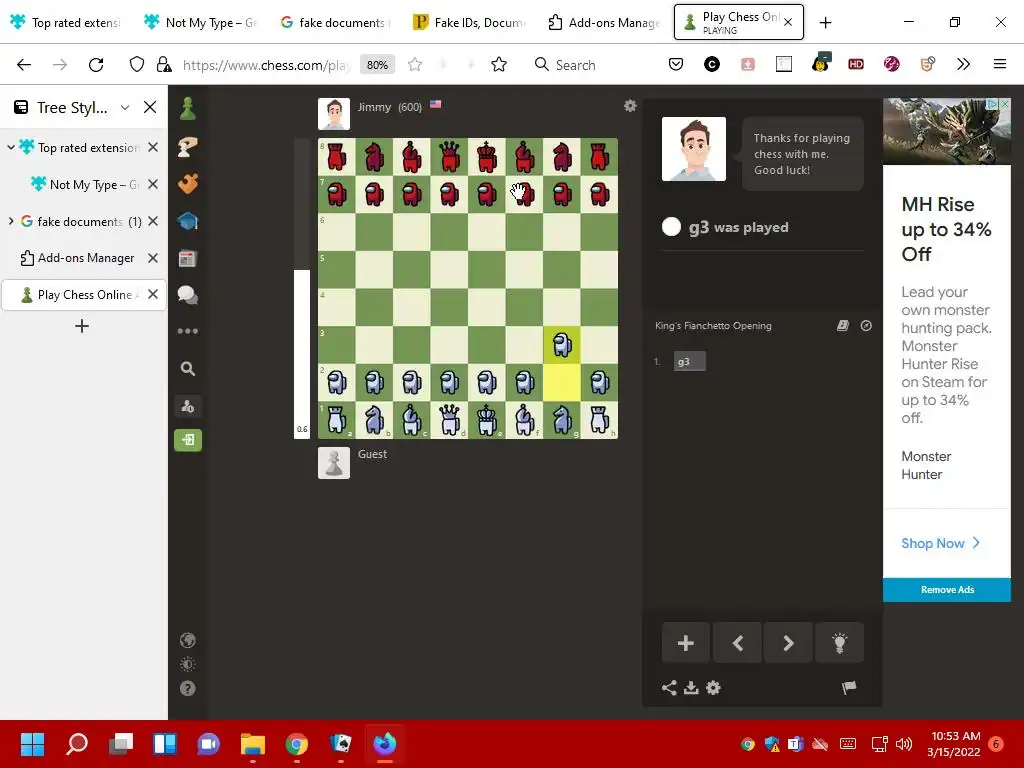This screenshot has width=1024, height=768.
Task: Open more toolbar extensions chevron
Action: click(x=963, y=65)
